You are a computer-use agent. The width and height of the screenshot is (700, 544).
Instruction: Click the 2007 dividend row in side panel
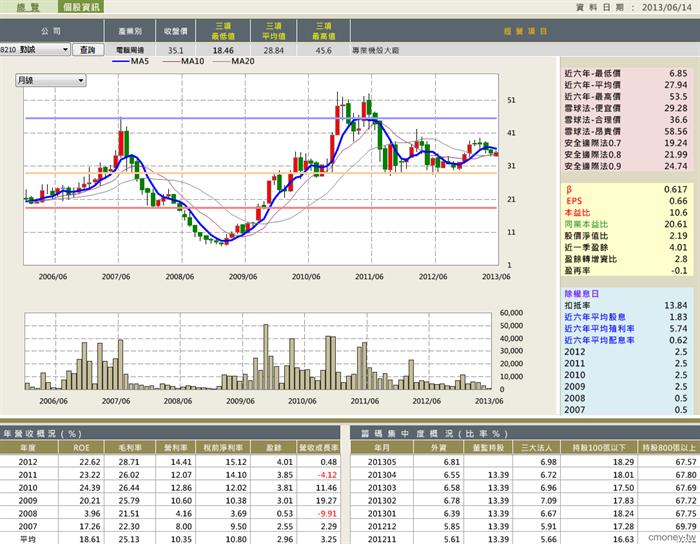point(626,410)
